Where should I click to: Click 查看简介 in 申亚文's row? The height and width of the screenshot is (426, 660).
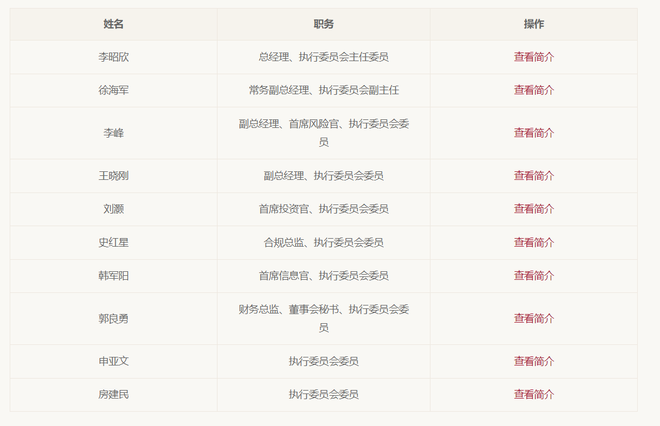point(533,361)
